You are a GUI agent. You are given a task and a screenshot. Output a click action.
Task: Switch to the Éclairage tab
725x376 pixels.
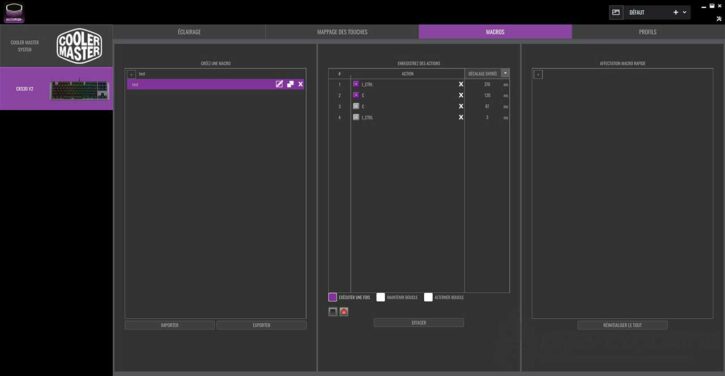click(189, 32)
